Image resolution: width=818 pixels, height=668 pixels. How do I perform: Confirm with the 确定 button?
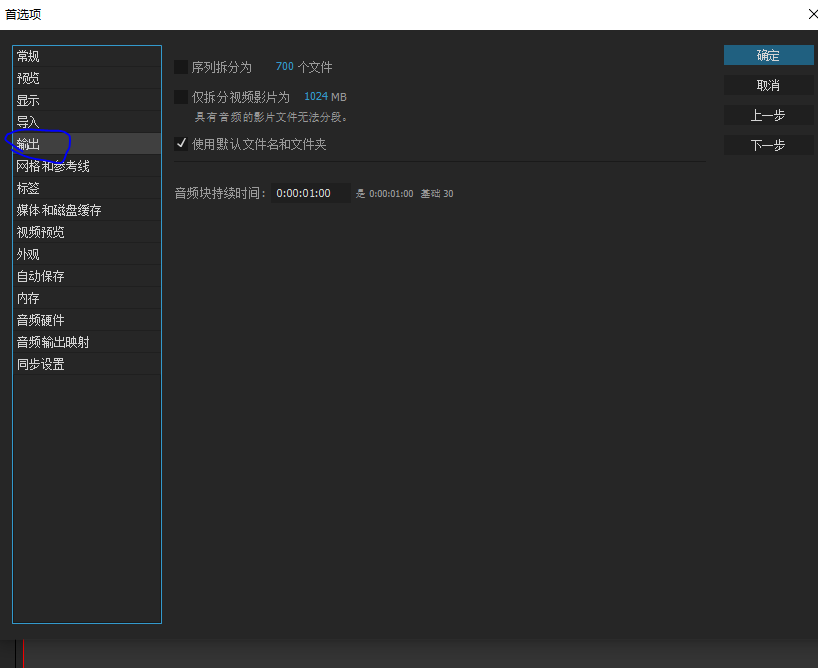pos(768,55)
